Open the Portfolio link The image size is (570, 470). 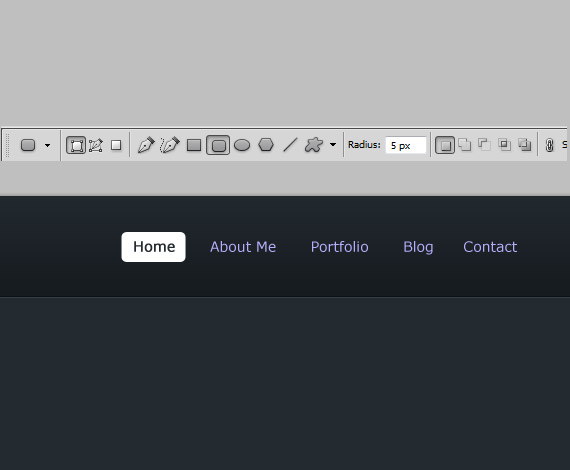point(340,247)
